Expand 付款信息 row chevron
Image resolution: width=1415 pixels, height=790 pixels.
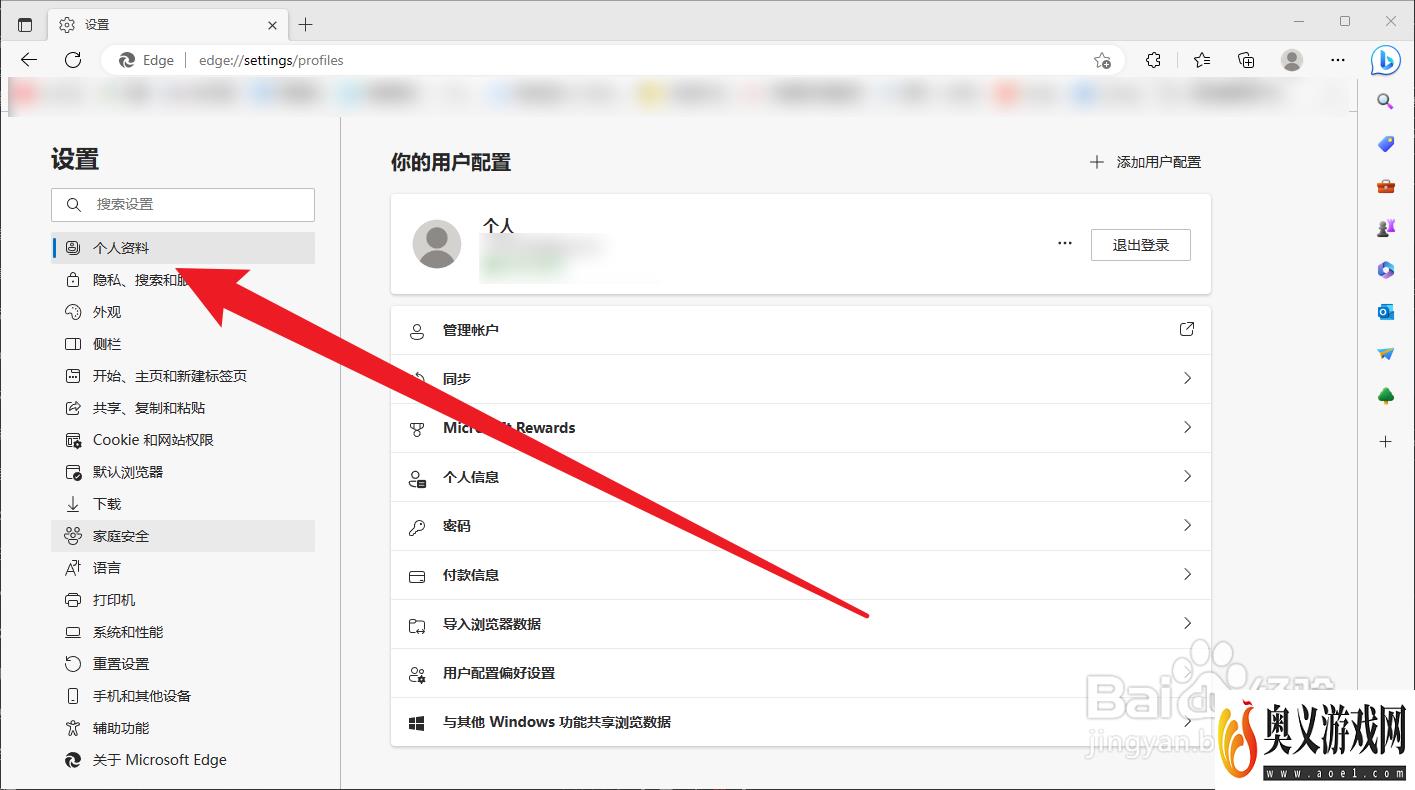pos(1187,574)
